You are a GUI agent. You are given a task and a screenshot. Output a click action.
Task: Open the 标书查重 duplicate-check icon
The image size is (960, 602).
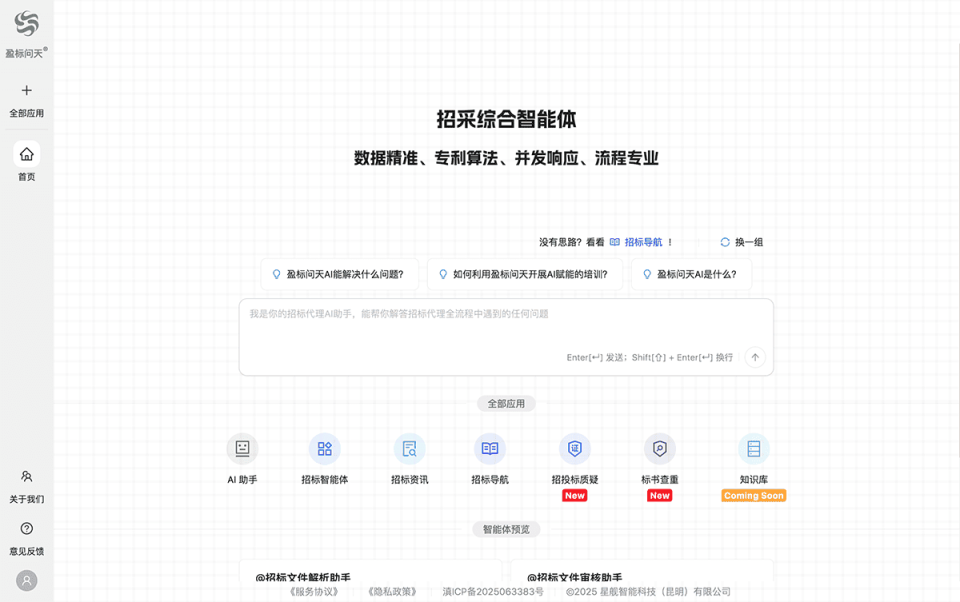660,449
